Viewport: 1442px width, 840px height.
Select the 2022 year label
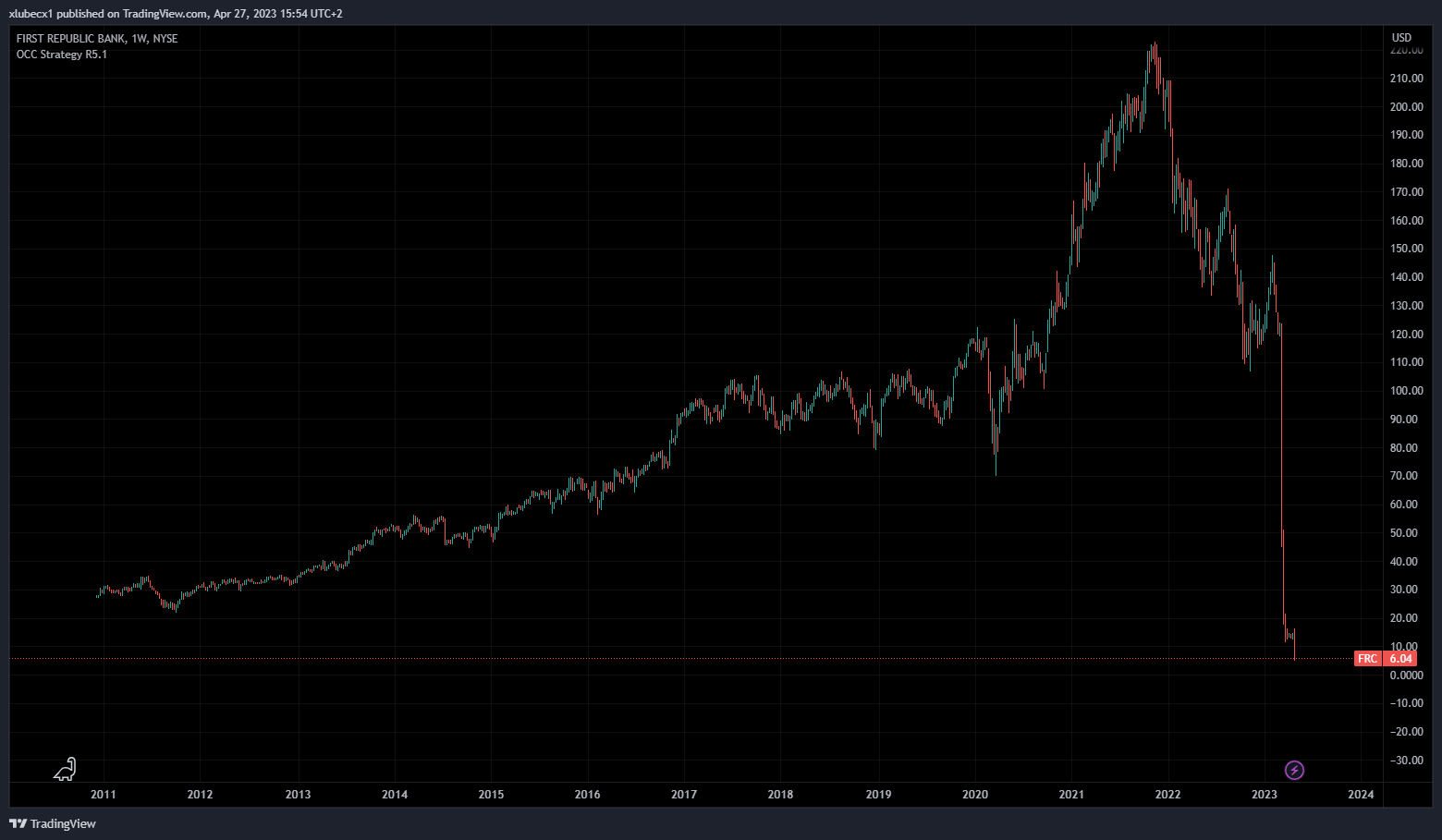[x=1167, y=795]
